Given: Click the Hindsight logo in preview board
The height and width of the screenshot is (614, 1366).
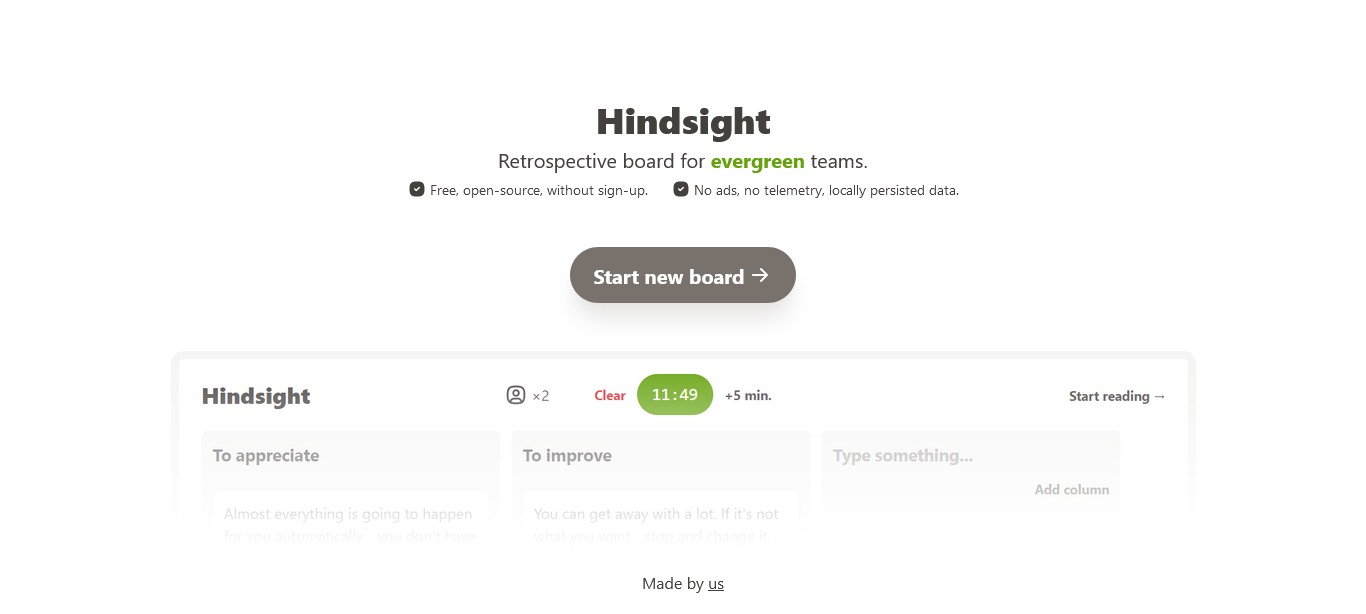Looking at the screenshot, I should [256, 396].
